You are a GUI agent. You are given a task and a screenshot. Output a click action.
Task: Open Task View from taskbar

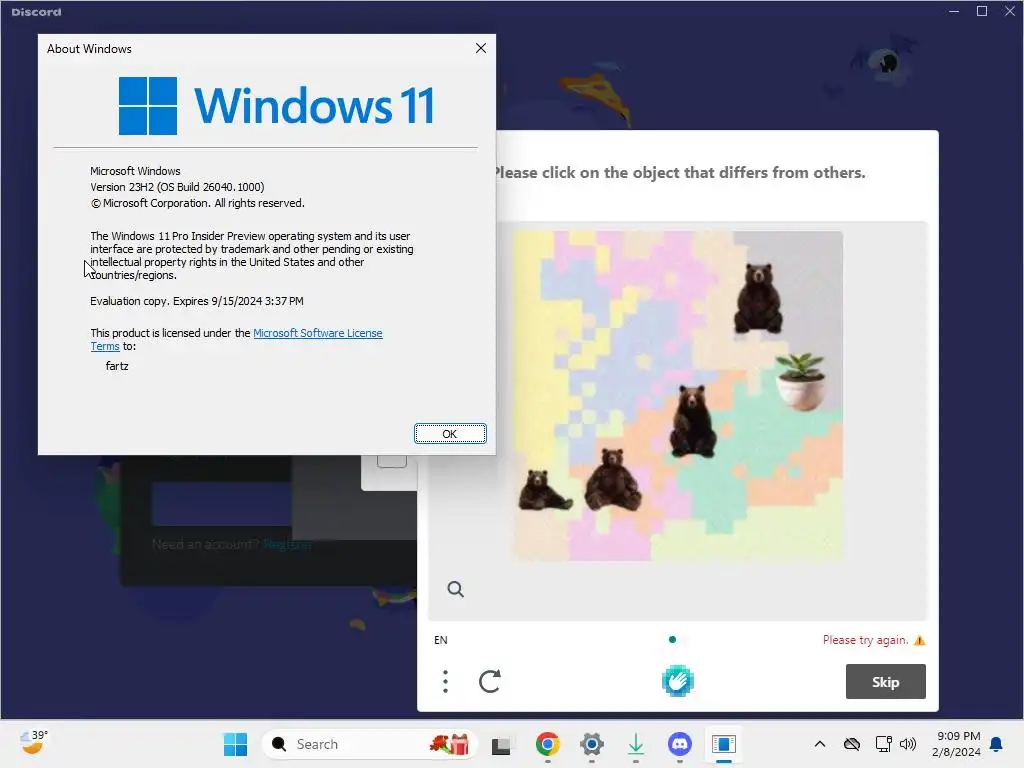pyautogui.click(x=501, y=745)
